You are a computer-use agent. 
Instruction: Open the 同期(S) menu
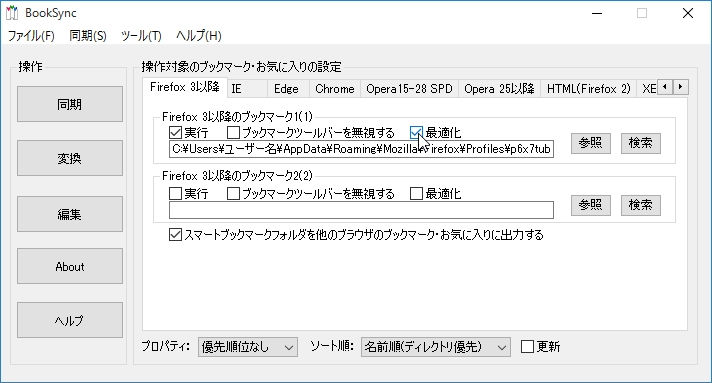pos(88,36)
